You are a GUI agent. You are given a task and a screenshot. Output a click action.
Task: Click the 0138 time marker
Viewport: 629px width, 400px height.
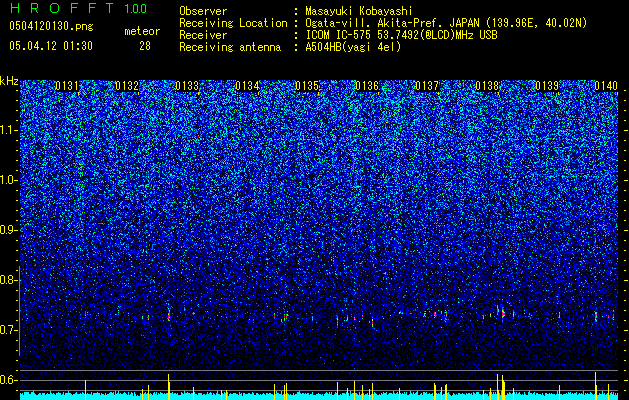(x=487, y=86)
